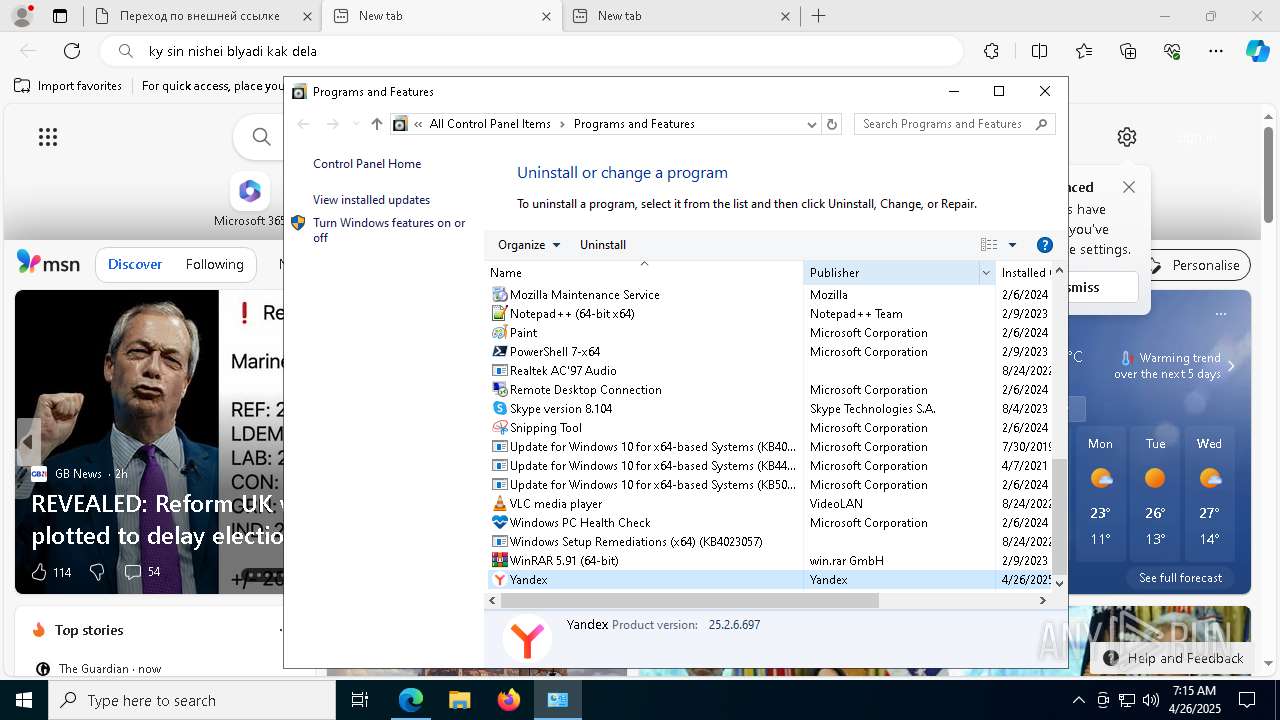Click the search magnifier in Programs and Features

[x=1041, y=124]
